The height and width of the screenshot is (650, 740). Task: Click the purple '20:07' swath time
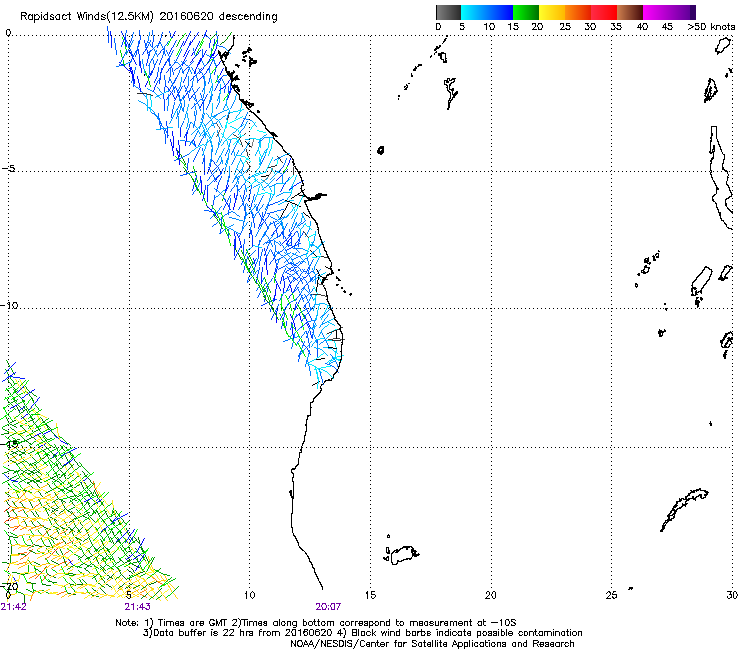[328, 607]
